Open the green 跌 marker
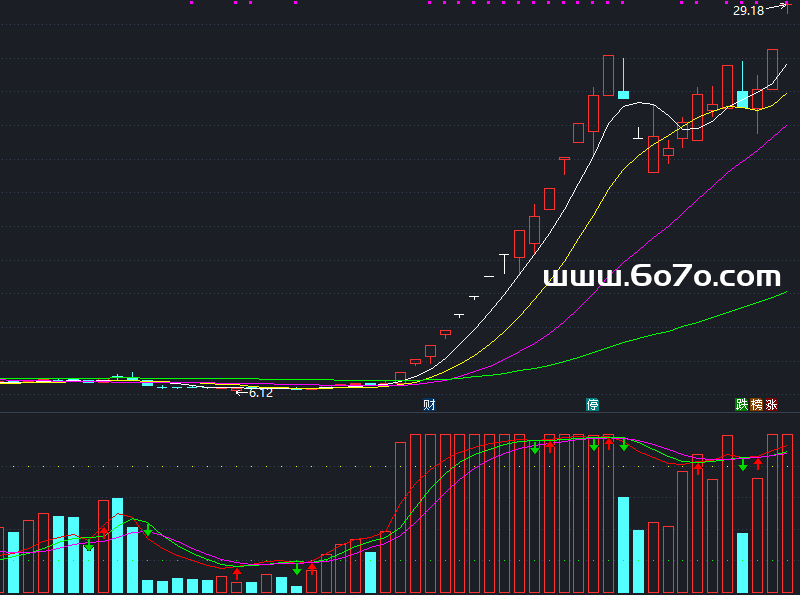This screenshot has height=595, width=800. (x=742, y=405)
